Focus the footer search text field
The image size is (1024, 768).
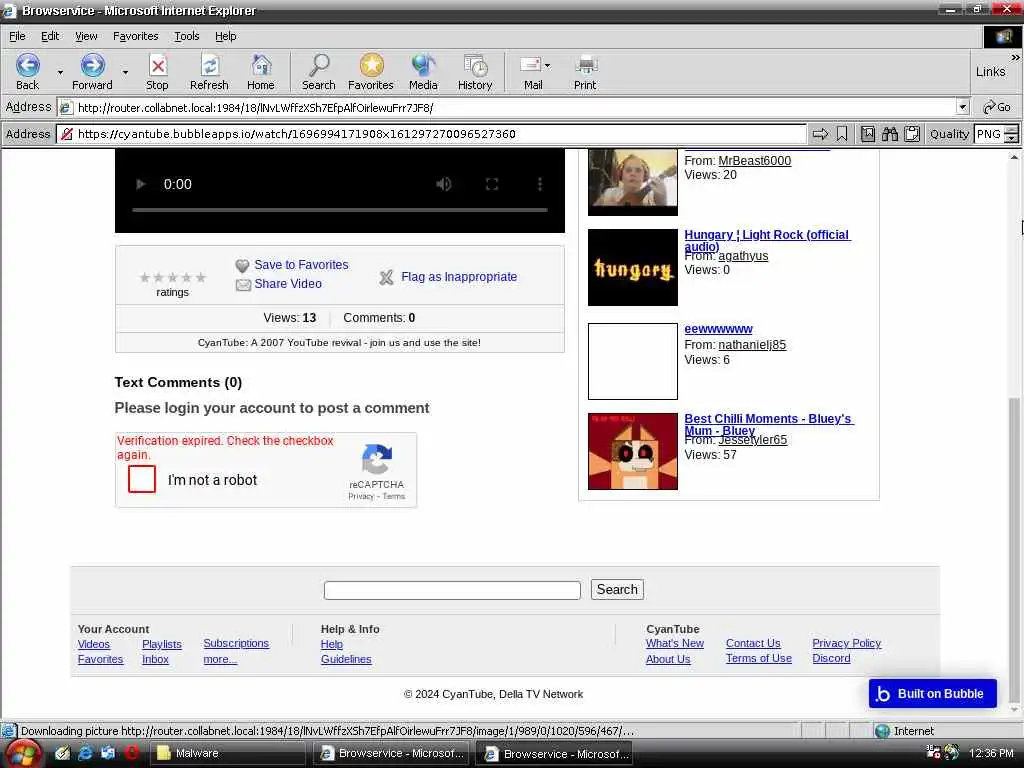click(x=452, y=590)
